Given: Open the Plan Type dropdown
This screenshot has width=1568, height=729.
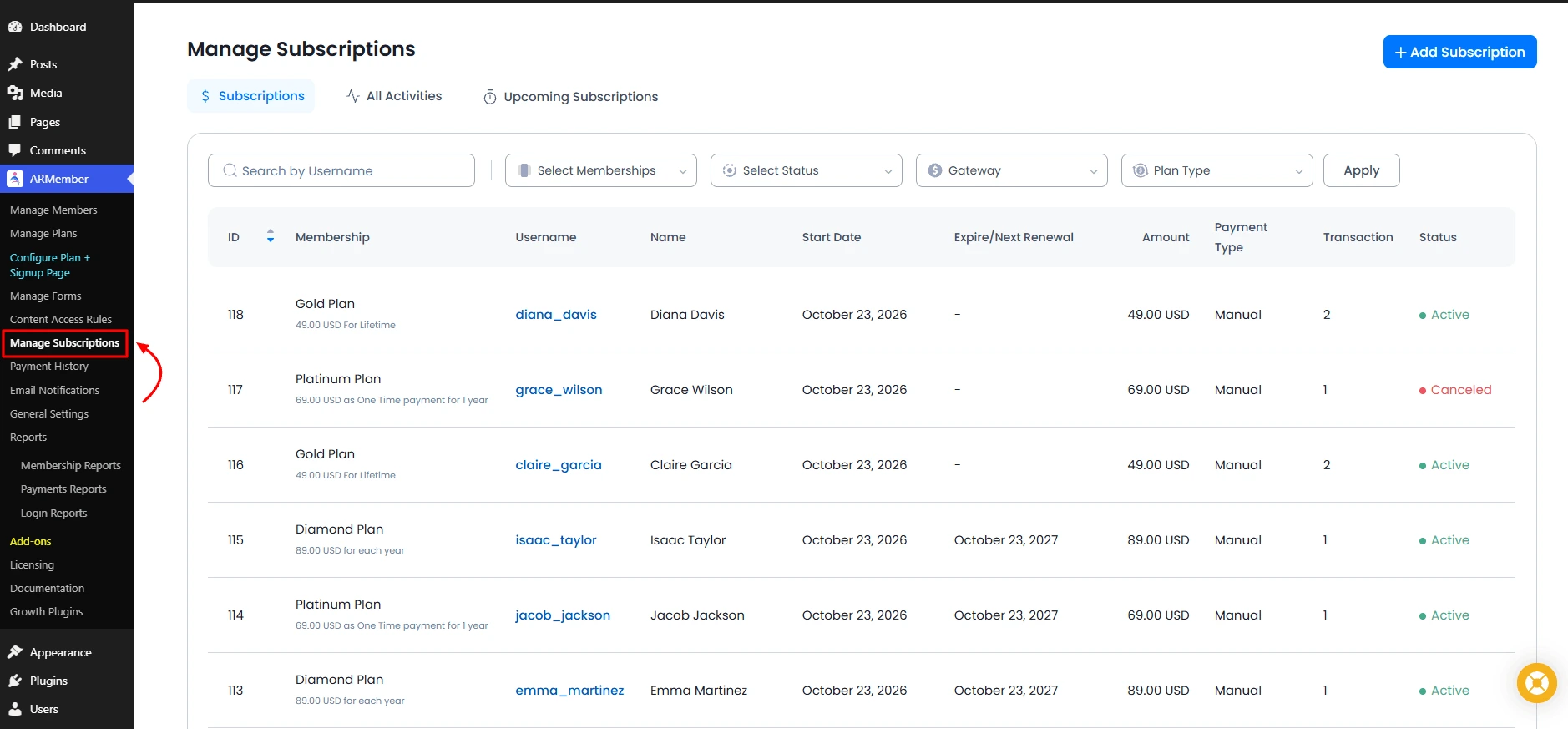Looking at the screenshot, I should coord(1217,170).
